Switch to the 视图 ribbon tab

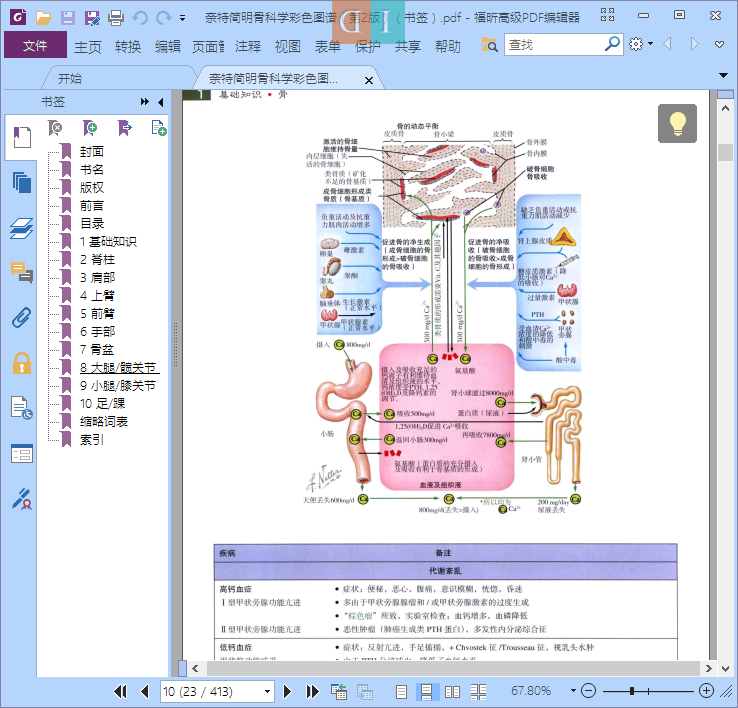click(288, 46)
